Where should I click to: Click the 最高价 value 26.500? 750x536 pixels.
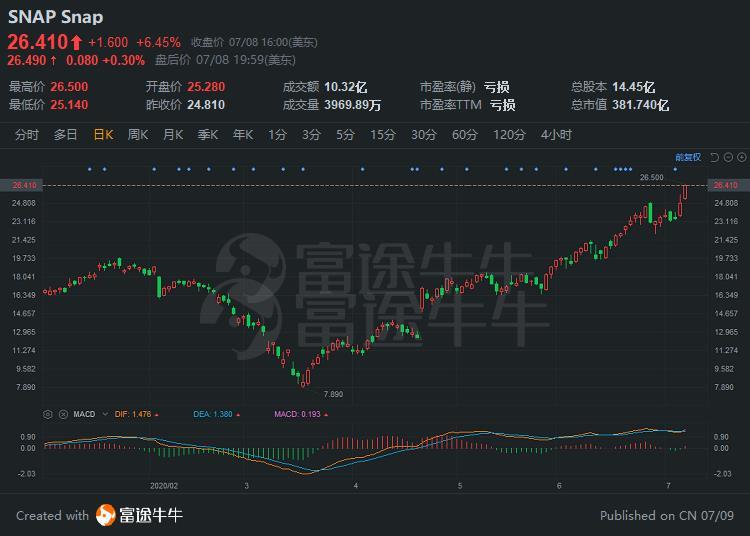click(x=69, y=87)
